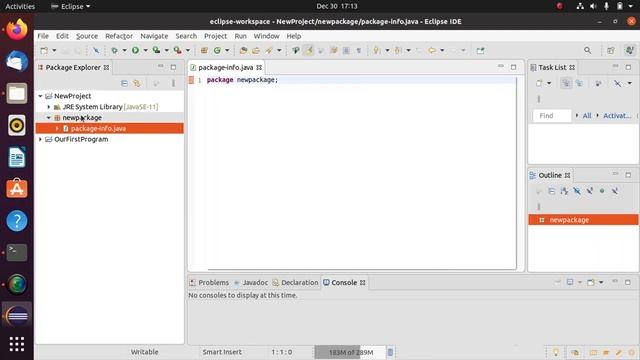
Task: Collapse the NewProject tree node
Action: (40, 96)
